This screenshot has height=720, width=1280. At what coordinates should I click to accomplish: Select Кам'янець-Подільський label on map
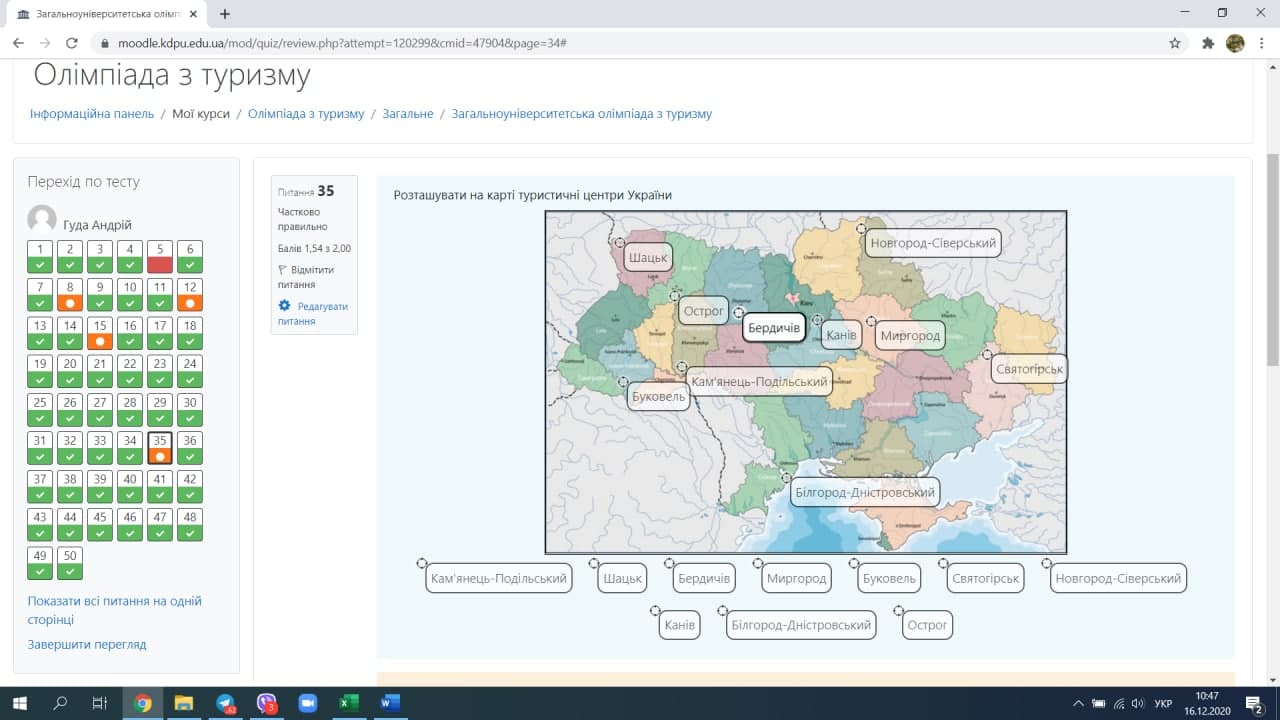pyautogui.click(x=760, y=381)
